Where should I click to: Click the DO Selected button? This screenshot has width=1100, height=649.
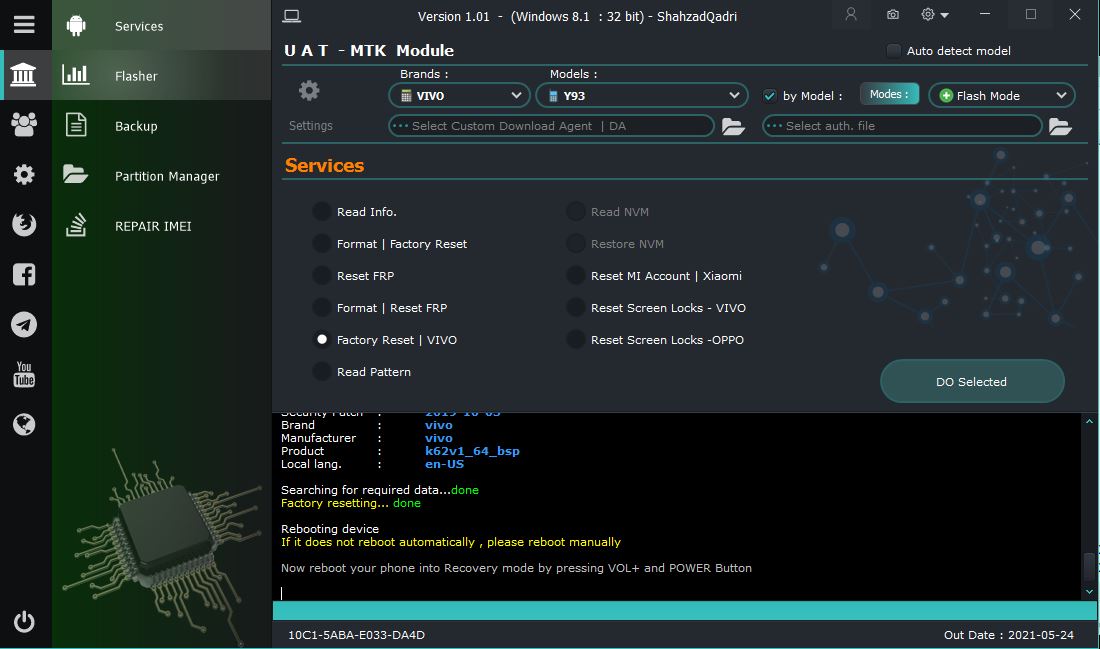972,382
